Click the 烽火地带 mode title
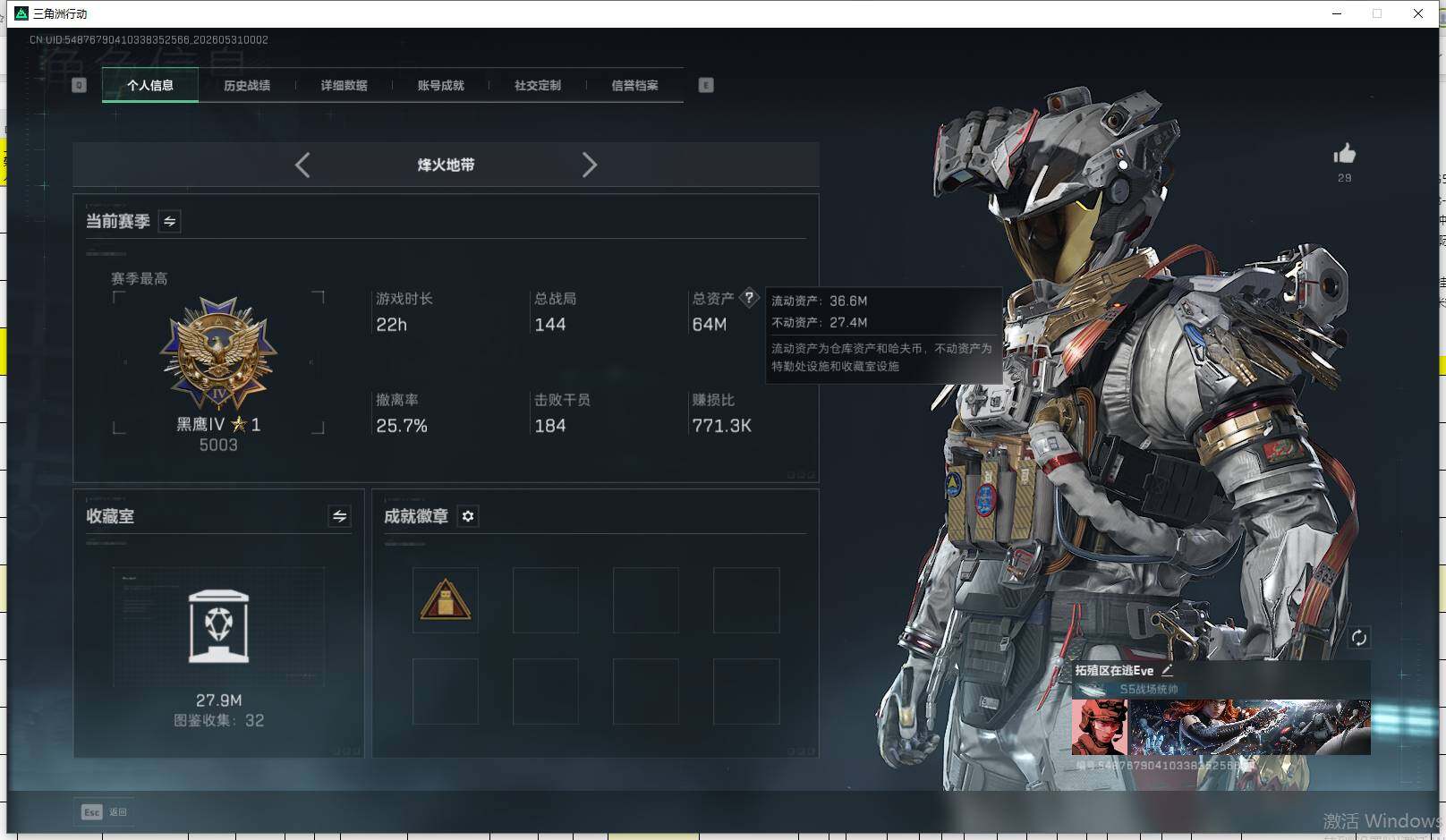 [446, 165]
